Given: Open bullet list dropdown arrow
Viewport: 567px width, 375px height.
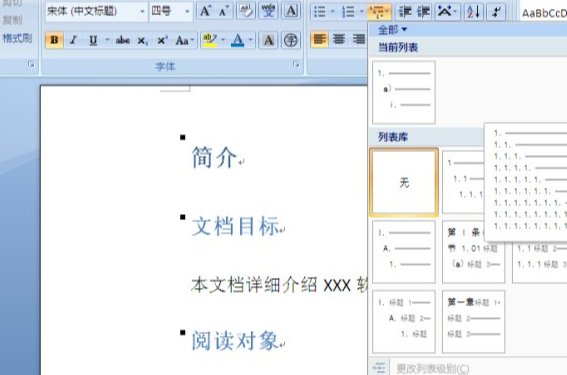Looking at the screenshot, I should coord(333,12).
